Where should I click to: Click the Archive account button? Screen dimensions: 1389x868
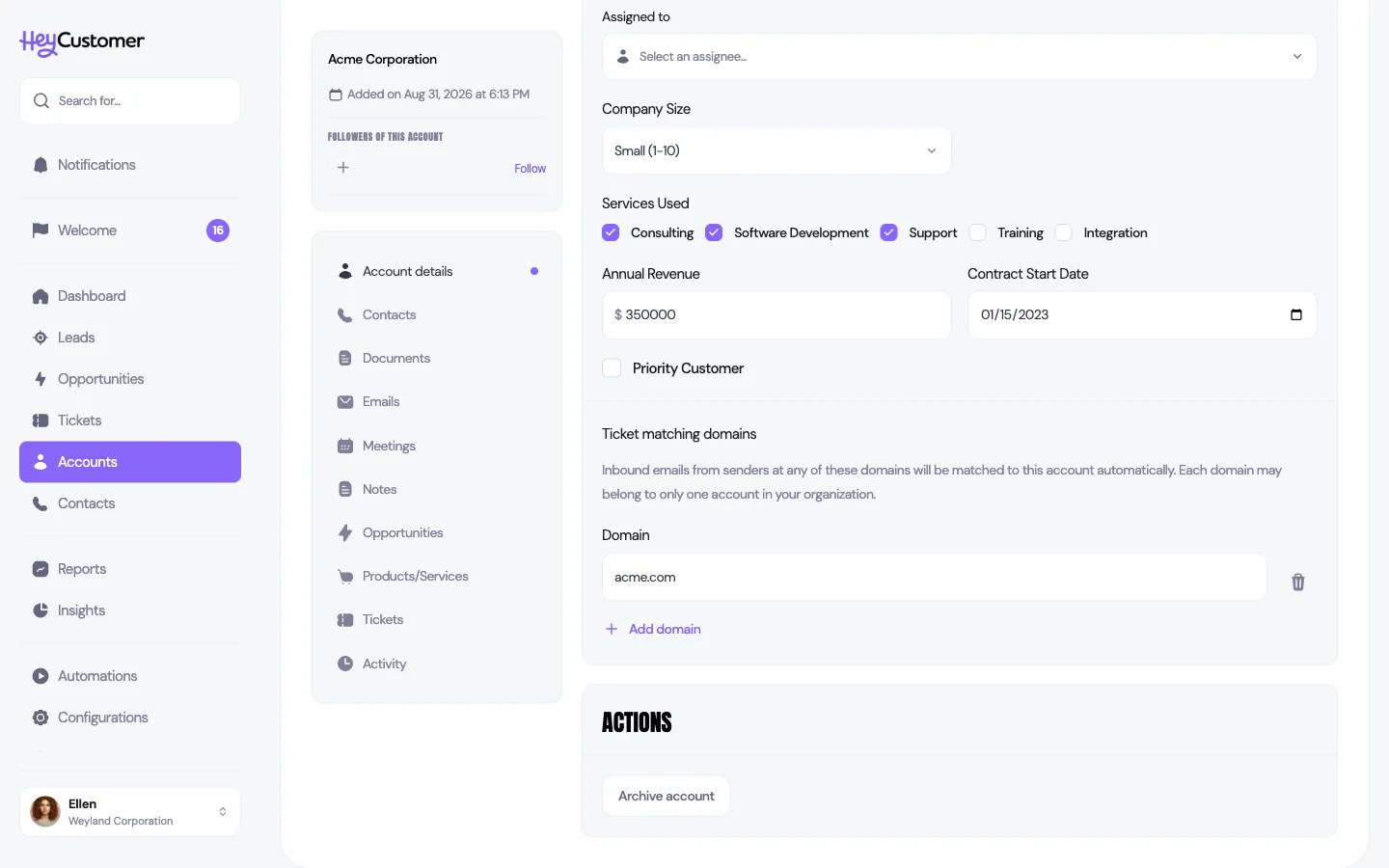[x=667, y=796]
